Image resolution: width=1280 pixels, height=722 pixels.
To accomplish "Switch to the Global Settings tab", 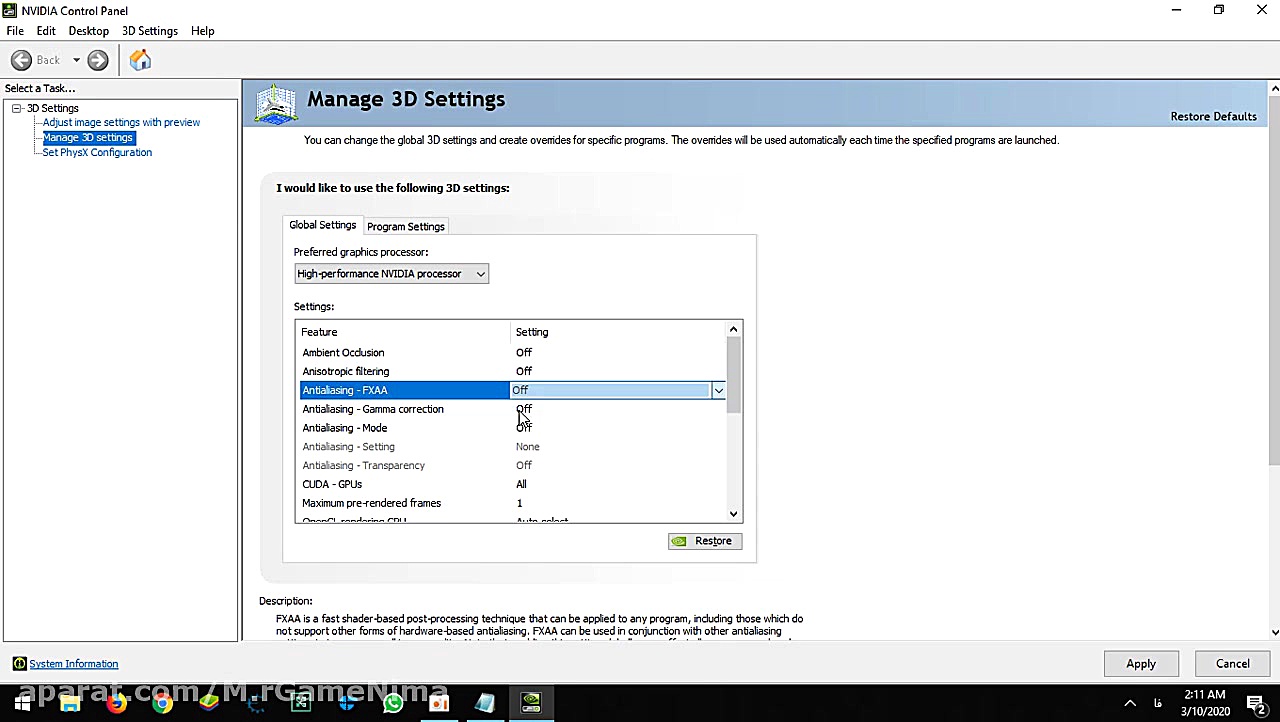I will 323,225.
